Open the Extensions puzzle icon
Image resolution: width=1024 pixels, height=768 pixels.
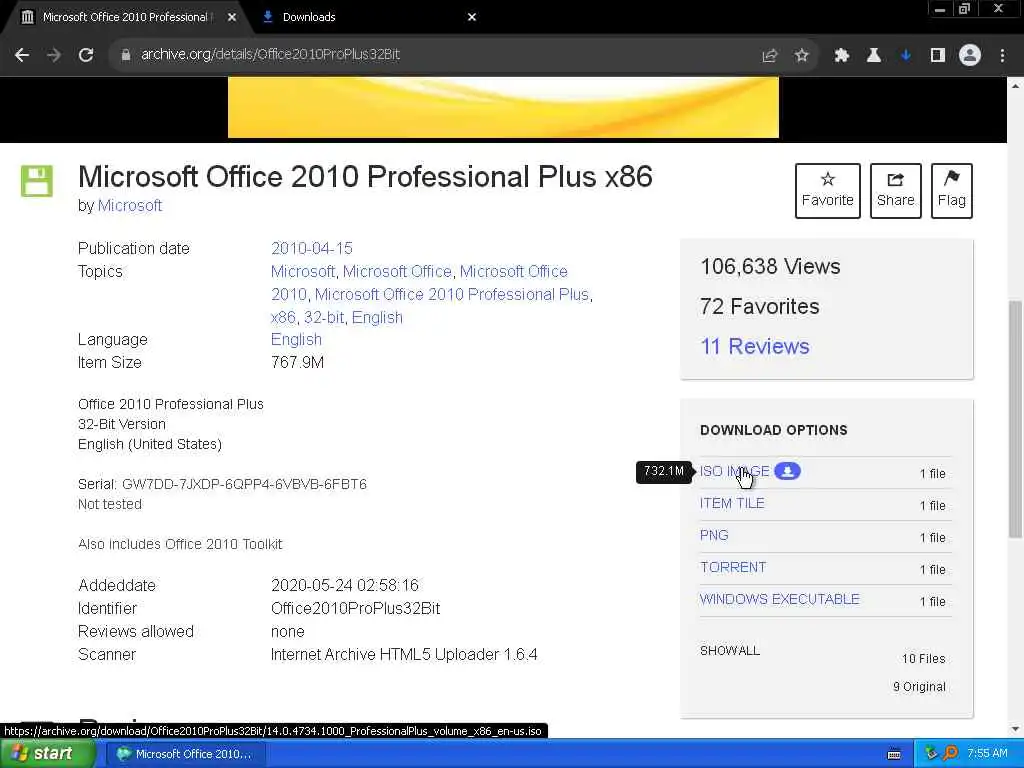841,56
